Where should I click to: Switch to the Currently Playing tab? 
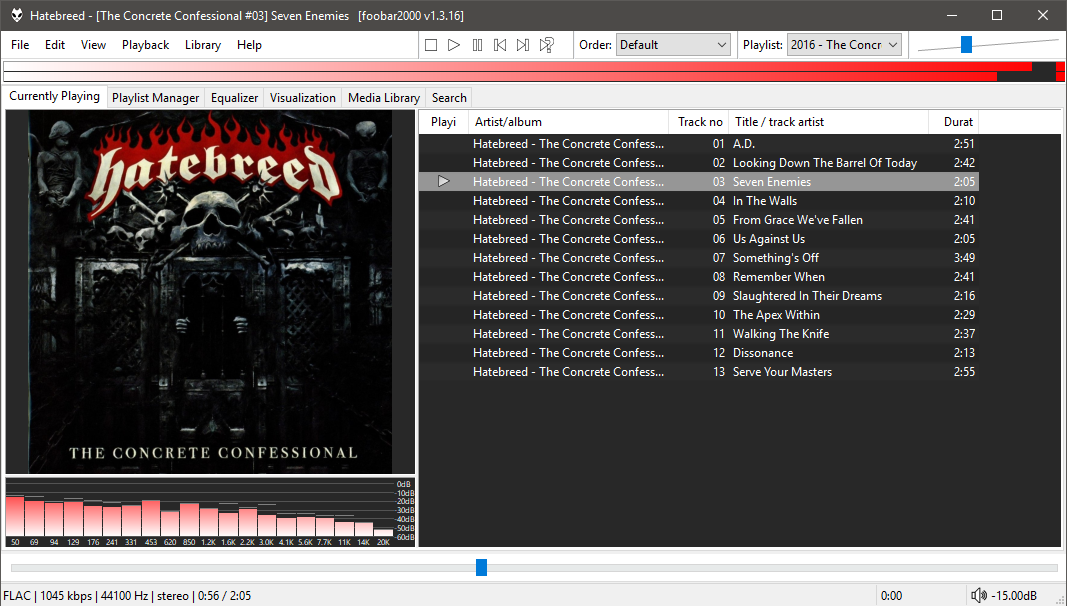(x=54, y=97)
